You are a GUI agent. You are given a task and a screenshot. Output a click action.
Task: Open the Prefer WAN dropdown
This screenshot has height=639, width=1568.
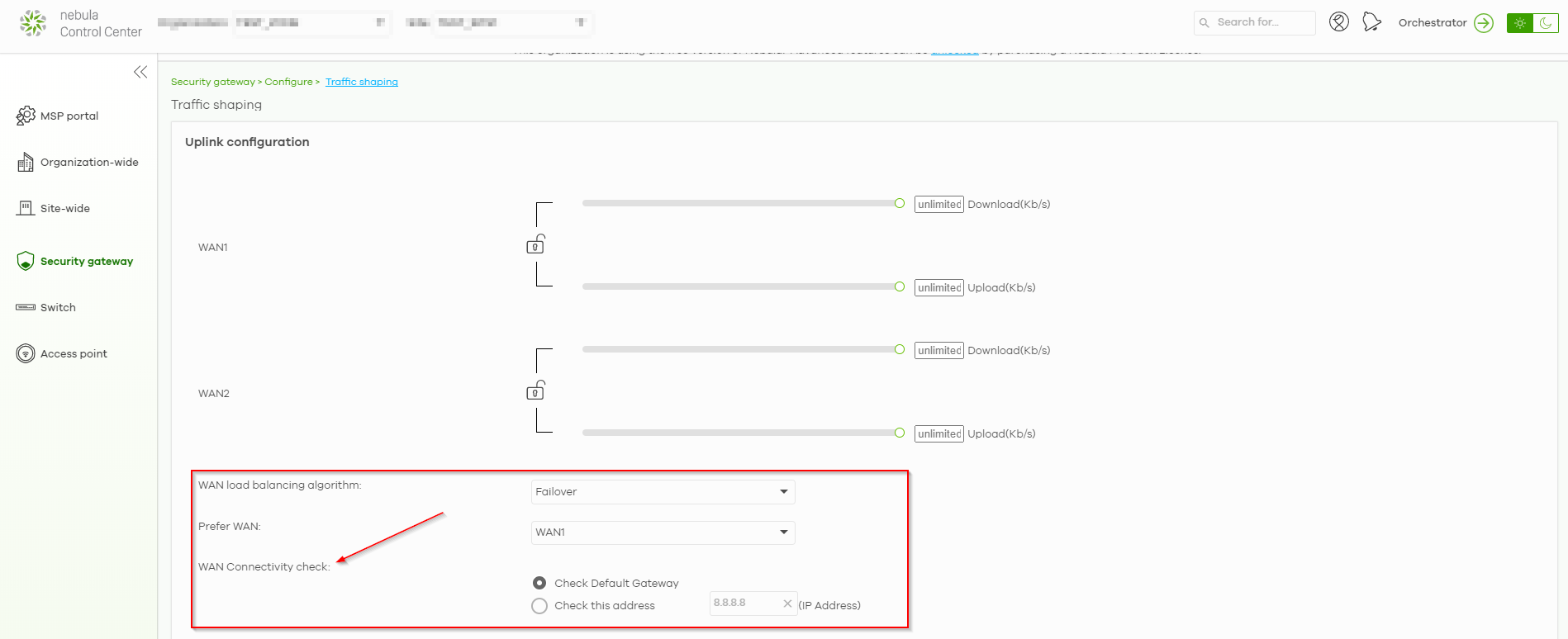[663, 532]
